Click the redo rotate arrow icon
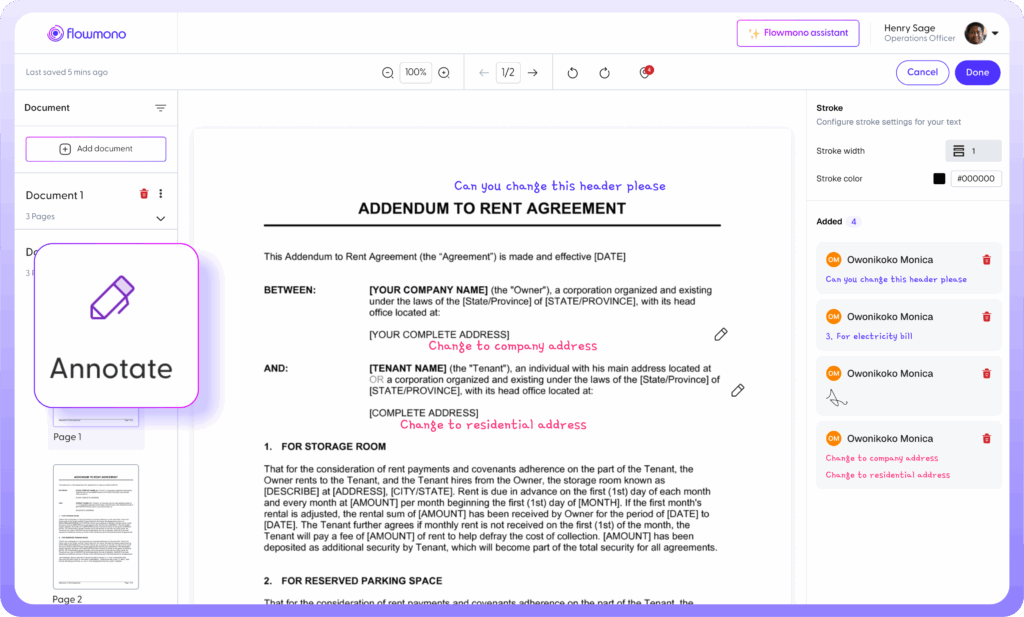 coord(605,73)
